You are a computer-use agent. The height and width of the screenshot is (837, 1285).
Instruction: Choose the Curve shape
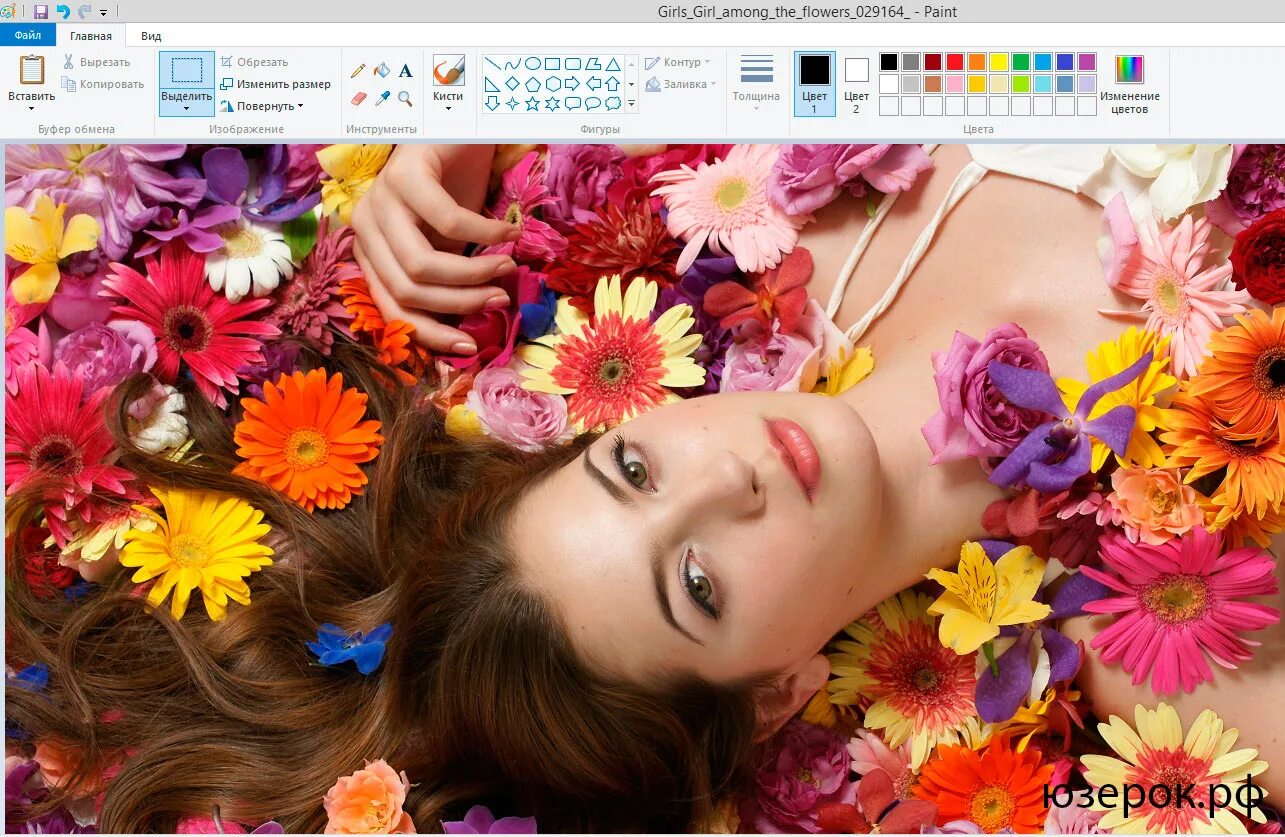pos(512,64)
